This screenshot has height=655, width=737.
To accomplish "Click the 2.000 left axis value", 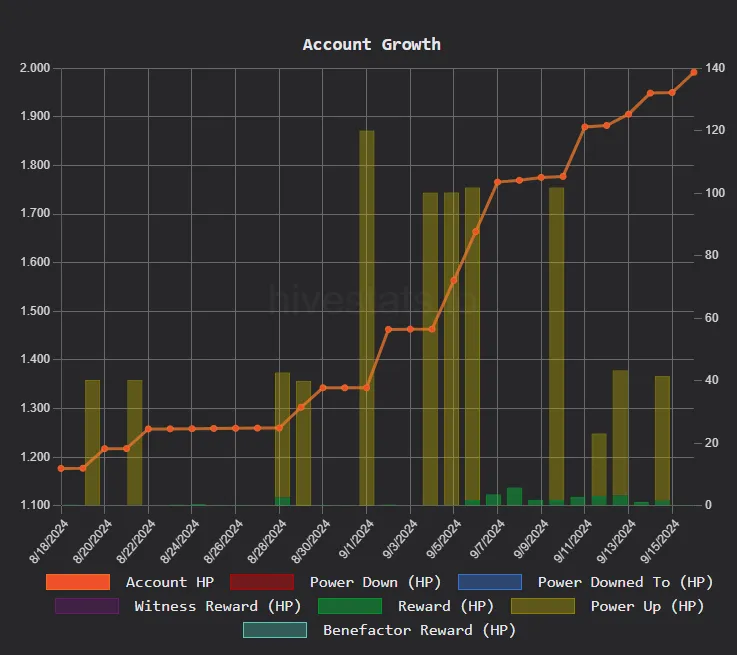I will 35,68.
